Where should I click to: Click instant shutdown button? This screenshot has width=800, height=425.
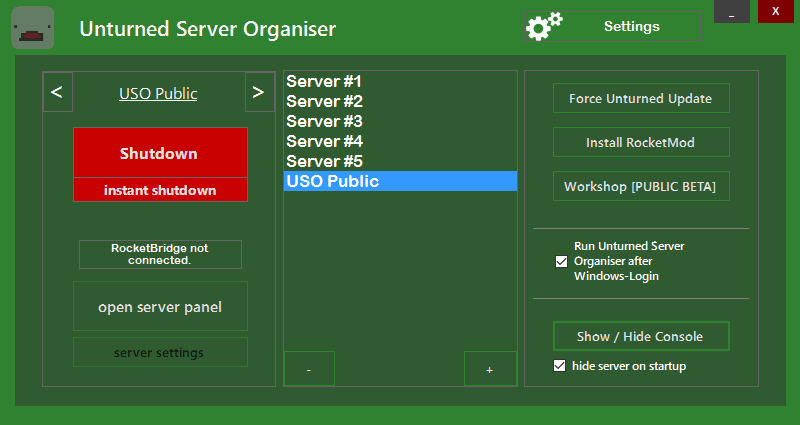[x=160, y=190]
